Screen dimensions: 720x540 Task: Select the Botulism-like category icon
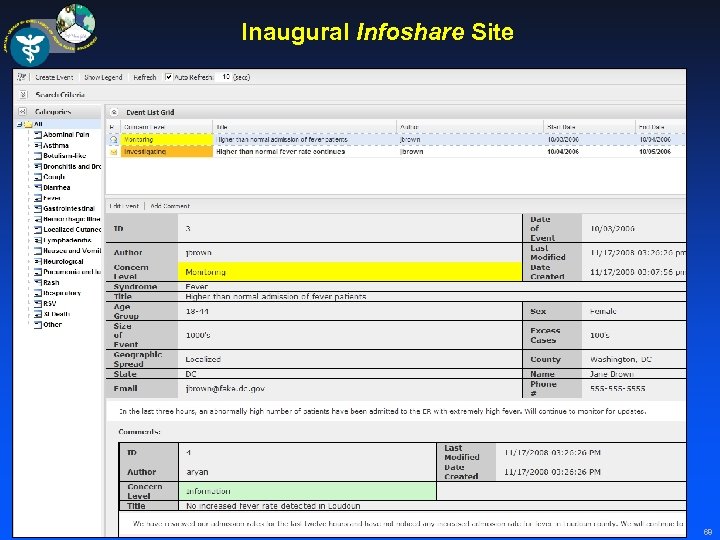coord(38,156)
